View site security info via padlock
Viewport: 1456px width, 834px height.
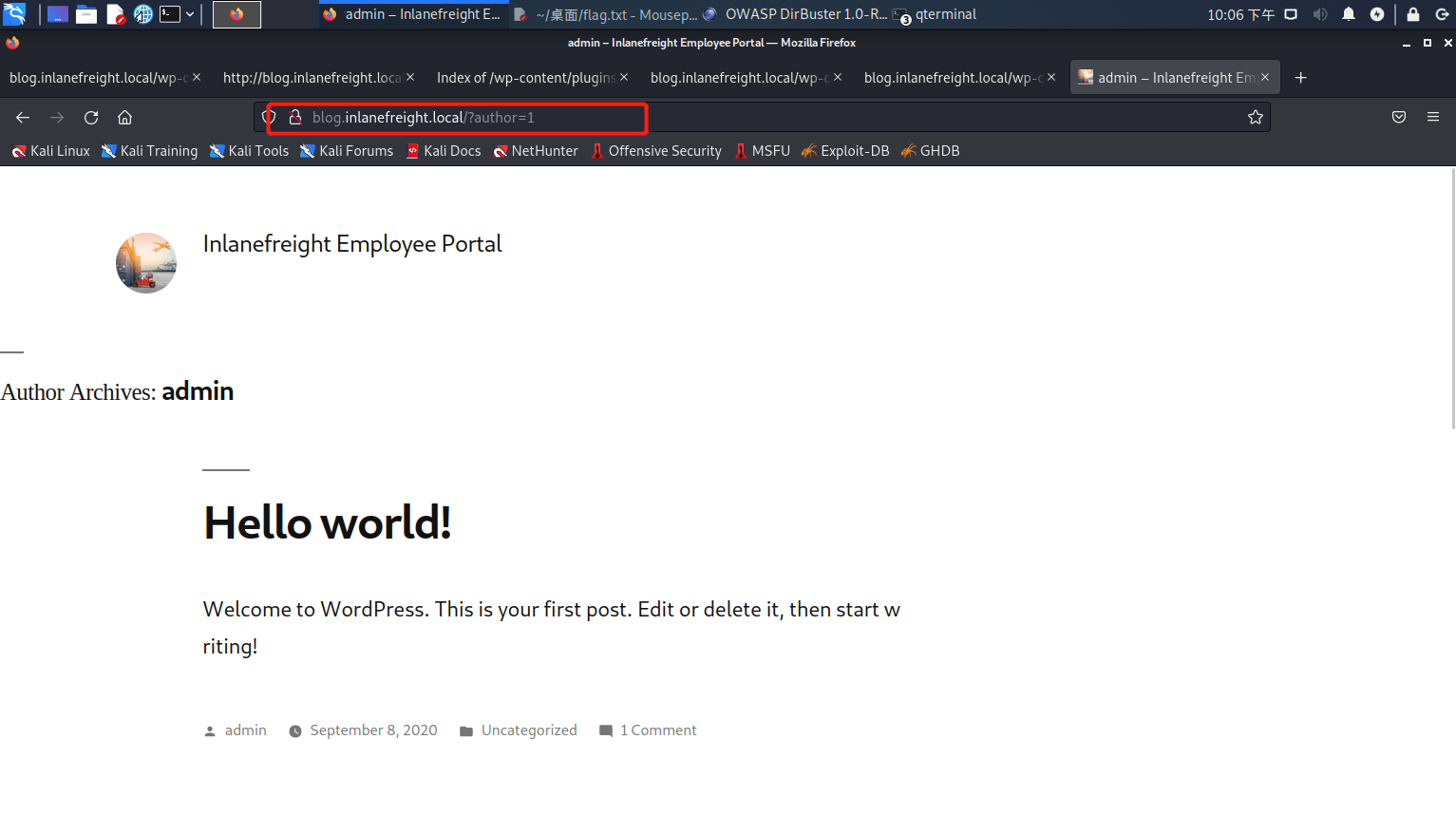coord(295,118)
